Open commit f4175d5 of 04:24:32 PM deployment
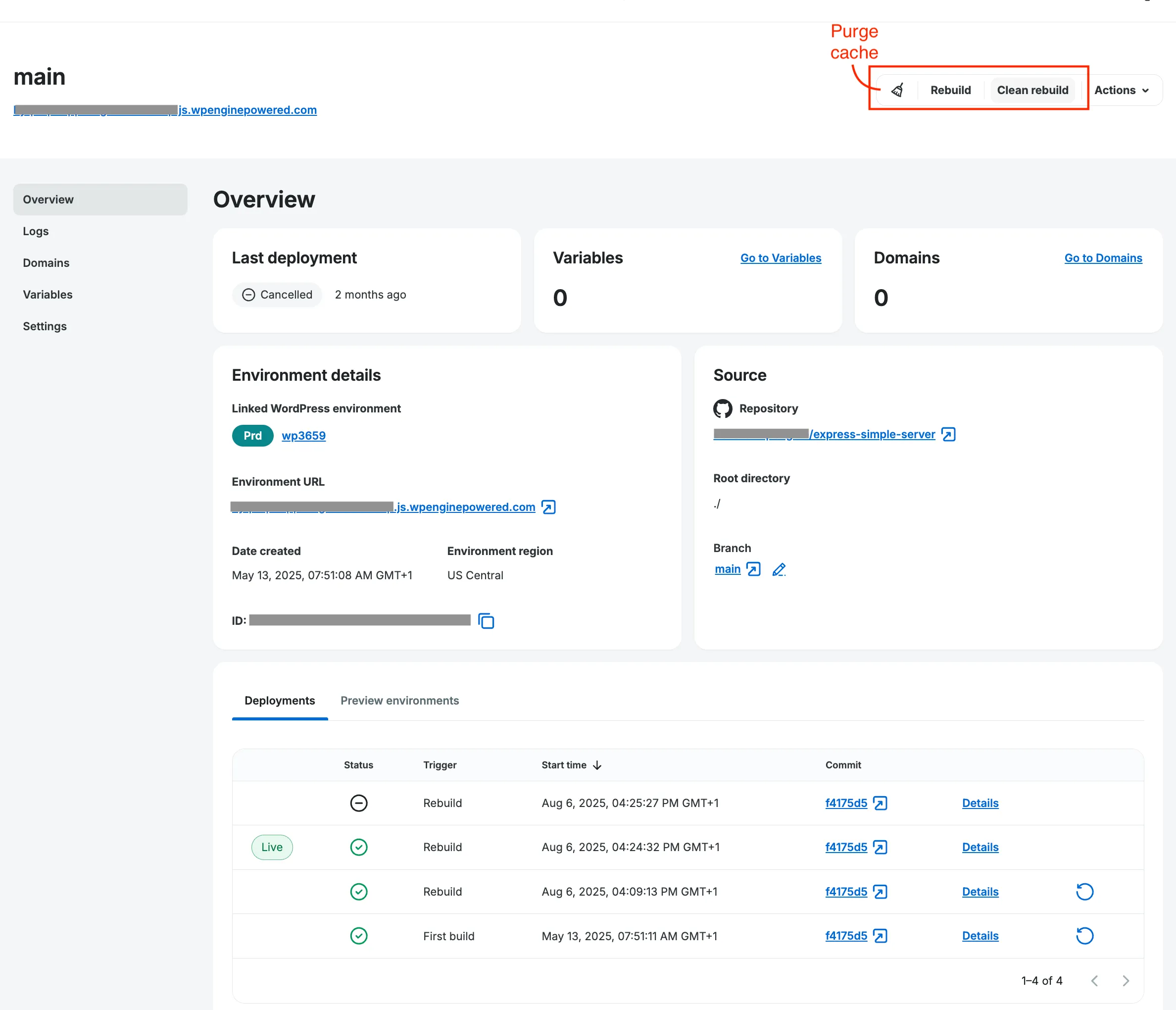Image resolution: width=1176 pixels, height=1010 pixels. pos(846,847)
